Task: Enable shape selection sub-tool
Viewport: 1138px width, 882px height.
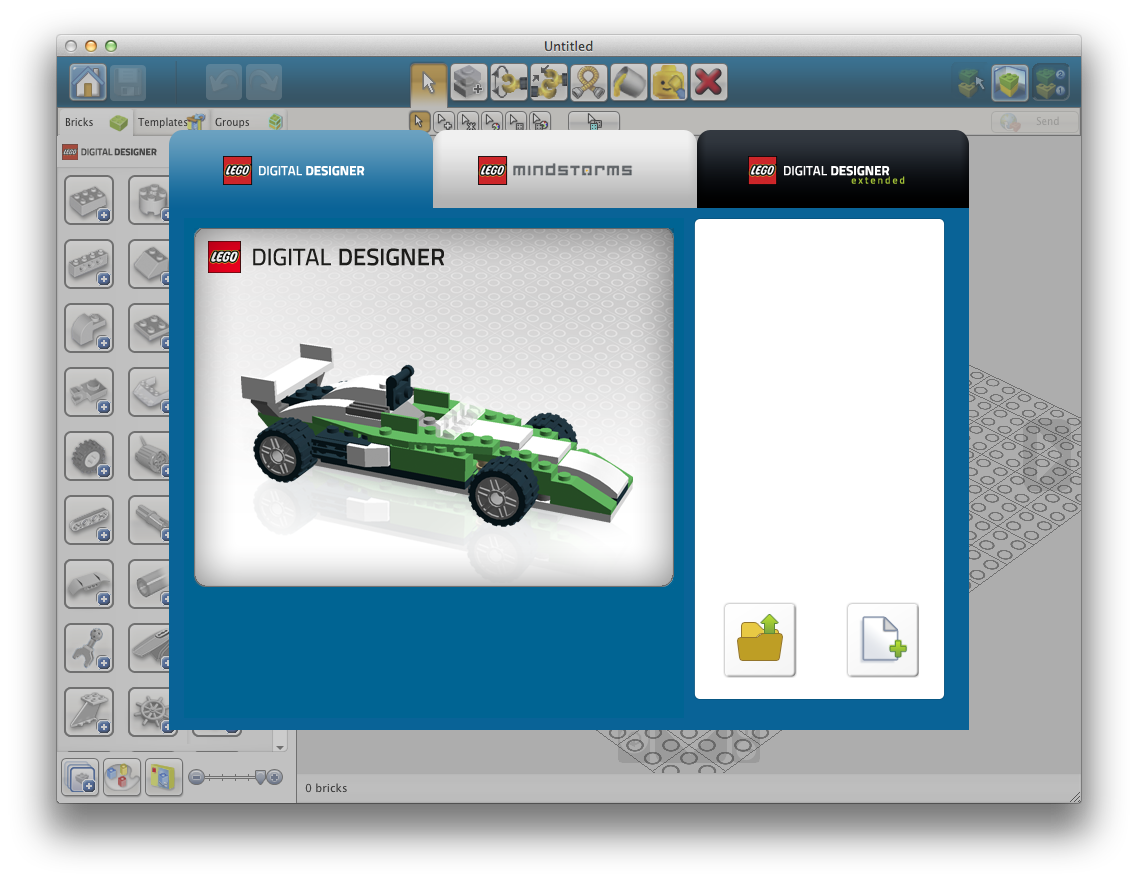Action: click(516, 121)
